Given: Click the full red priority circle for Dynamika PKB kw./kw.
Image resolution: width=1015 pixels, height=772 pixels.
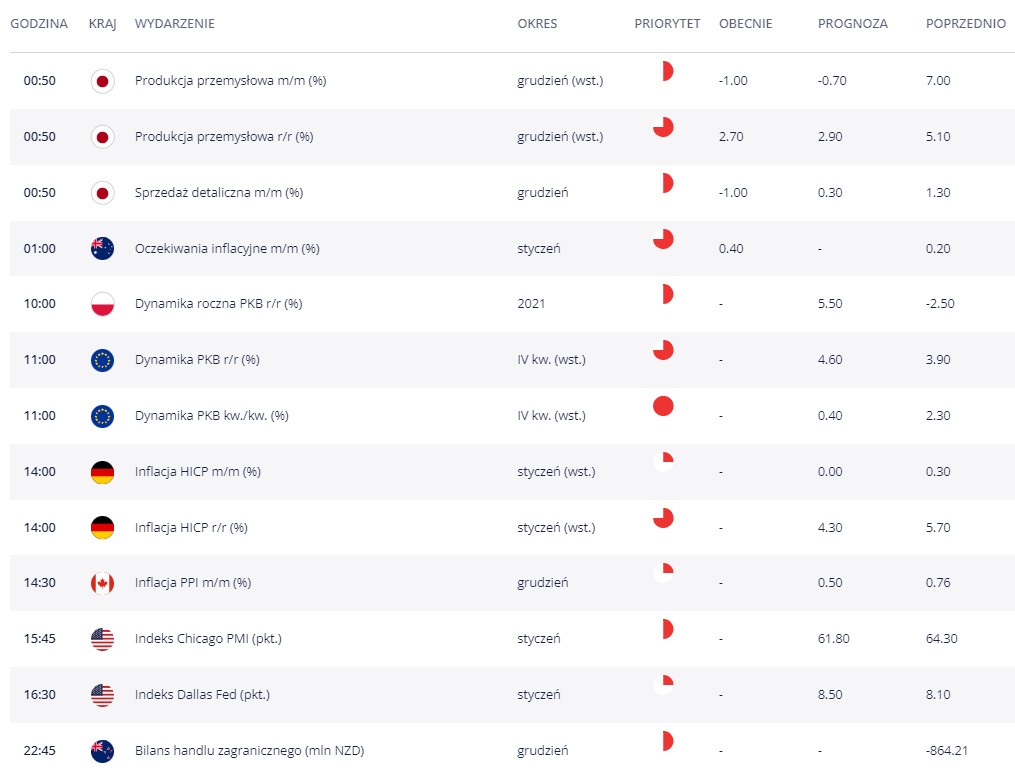Looking at the screenshot, I should pos(662,406).
